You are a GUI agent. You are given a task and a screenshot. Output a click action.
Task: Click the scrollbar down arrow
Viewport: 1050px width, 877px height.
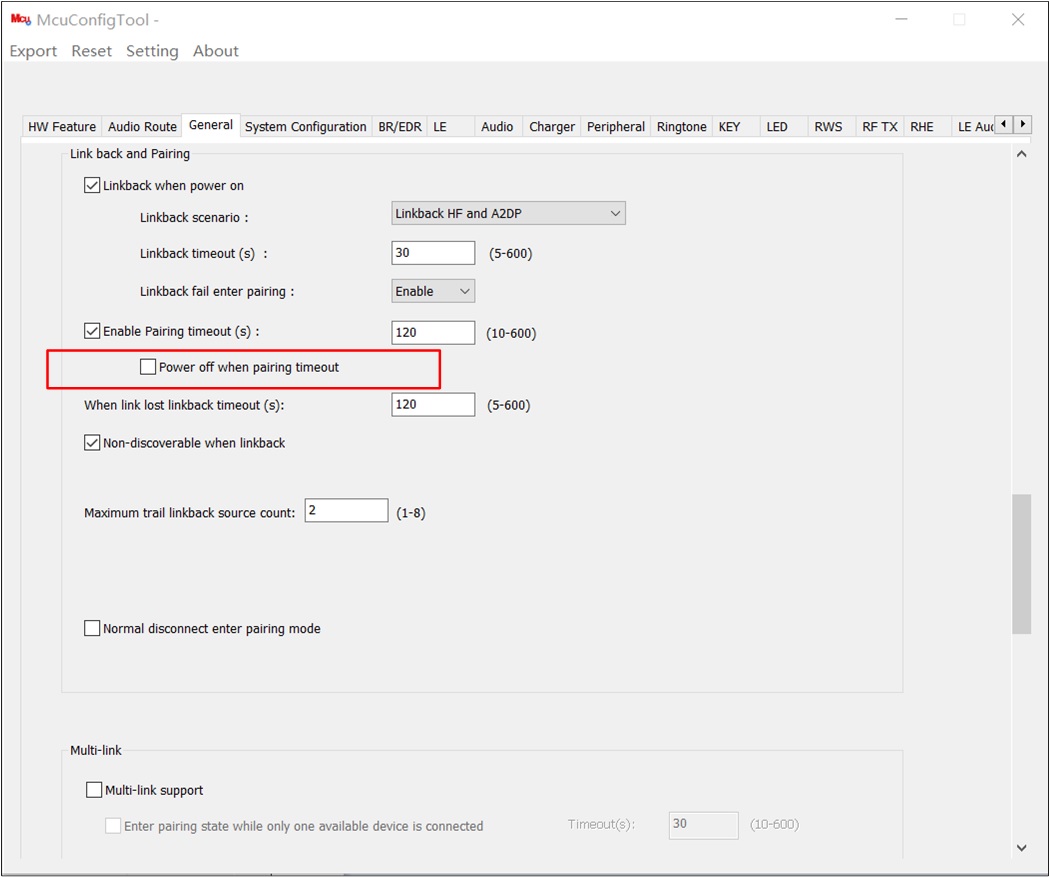click(x=1021, y=848)
